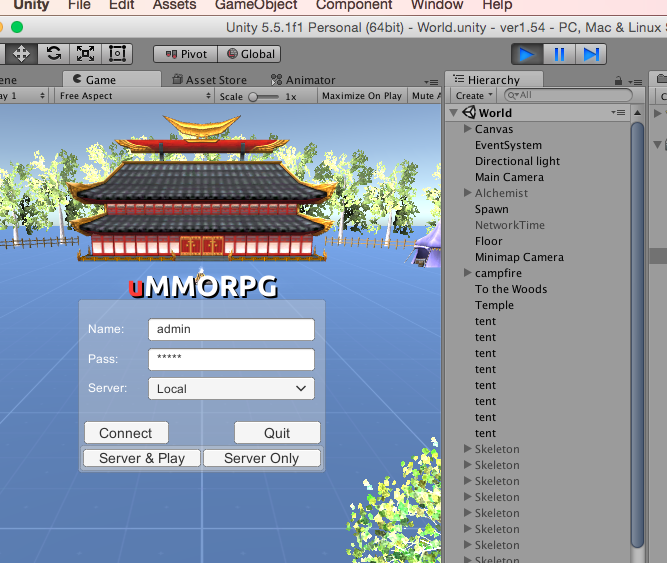667x563 pixels.
Task: Open the Window menu
Action: tap(437, 6)
